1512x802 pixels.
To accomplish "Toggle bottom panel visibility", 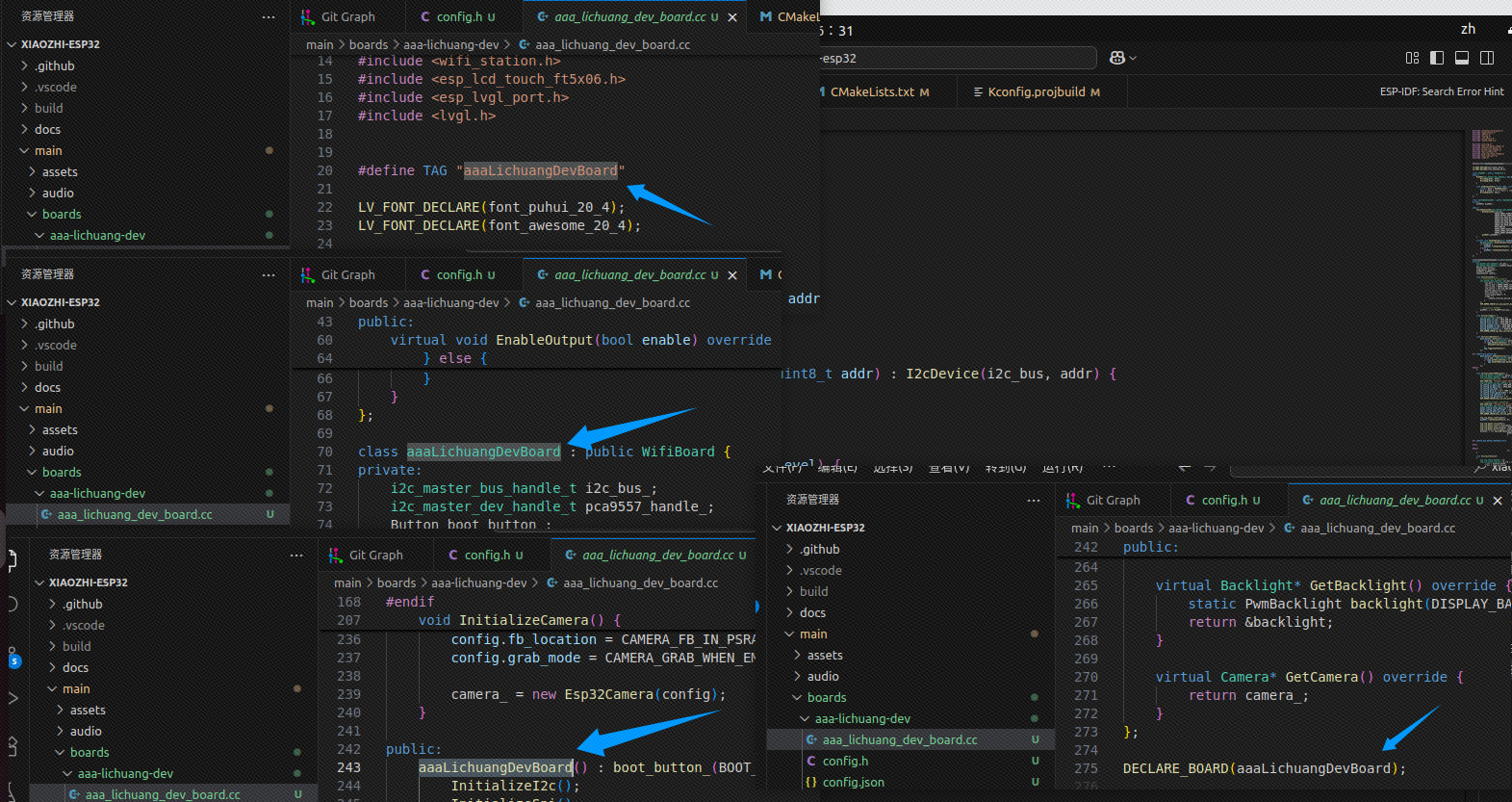I will [1462, 58].
